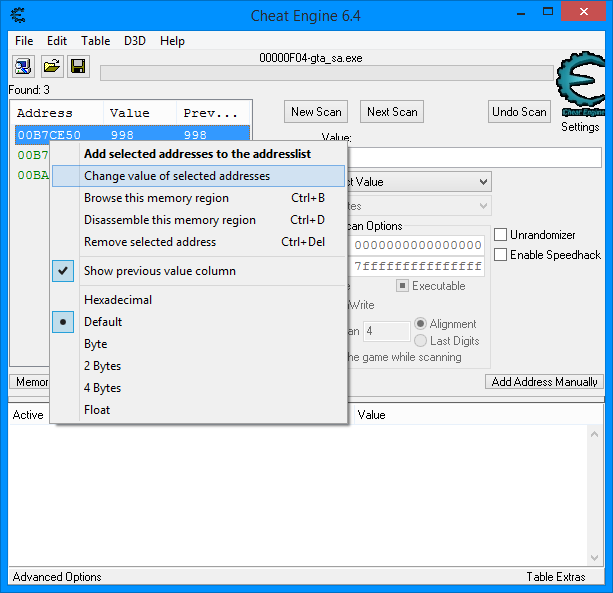Click Add Address Manually button
This screenshot has height=593, width=613.
point(544,382)
